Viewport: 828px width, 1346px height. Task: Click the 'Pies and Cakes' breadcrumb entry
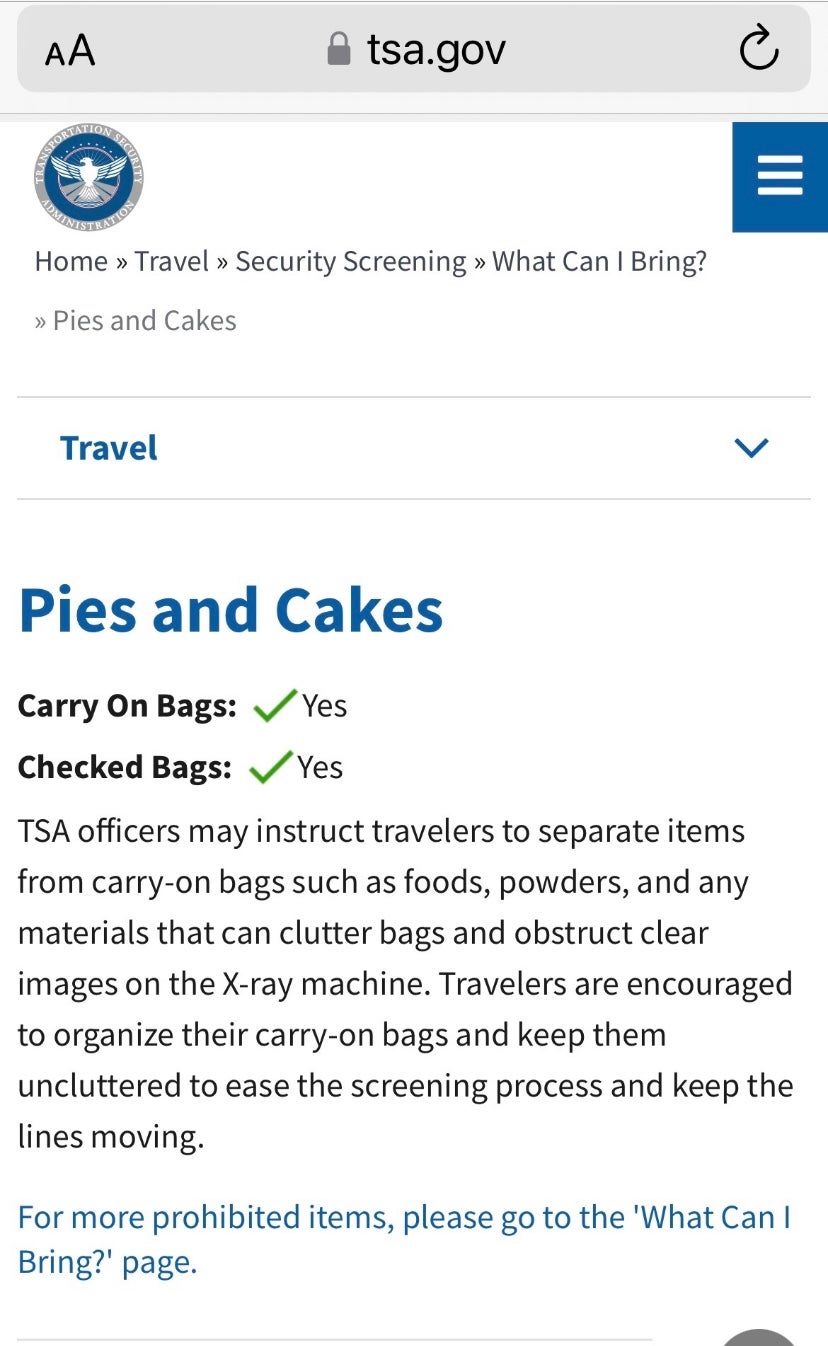144,320
